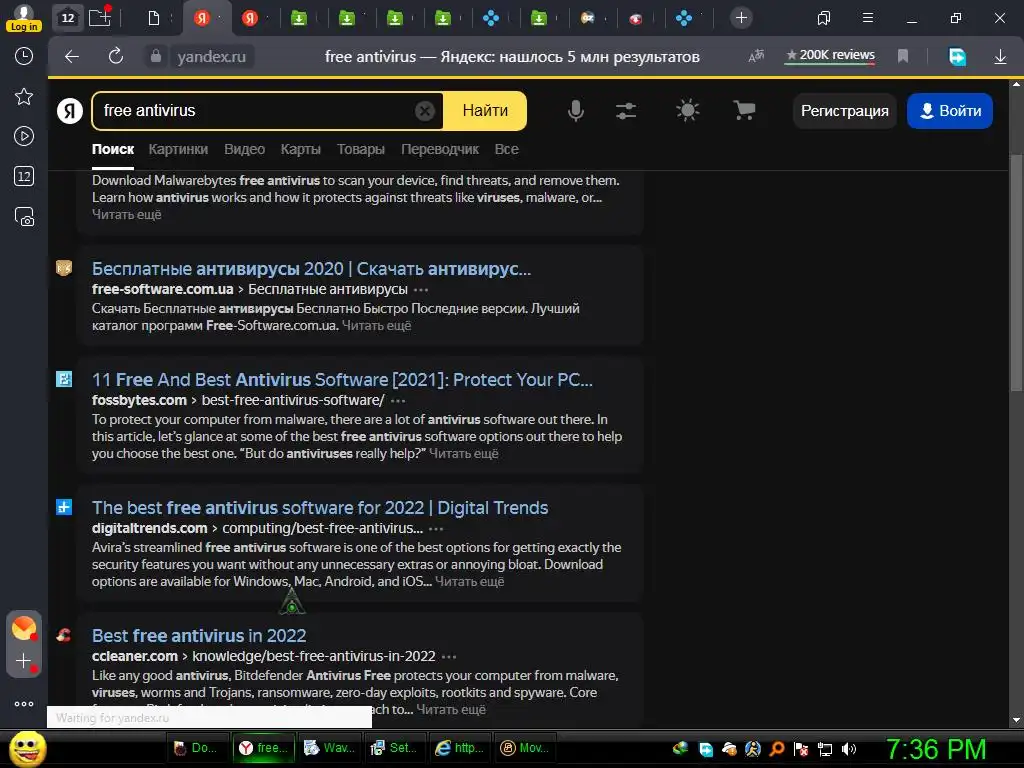Click the volume speaker tray icon
This screenshot has width=1024, height=768.
pos(849,749)
